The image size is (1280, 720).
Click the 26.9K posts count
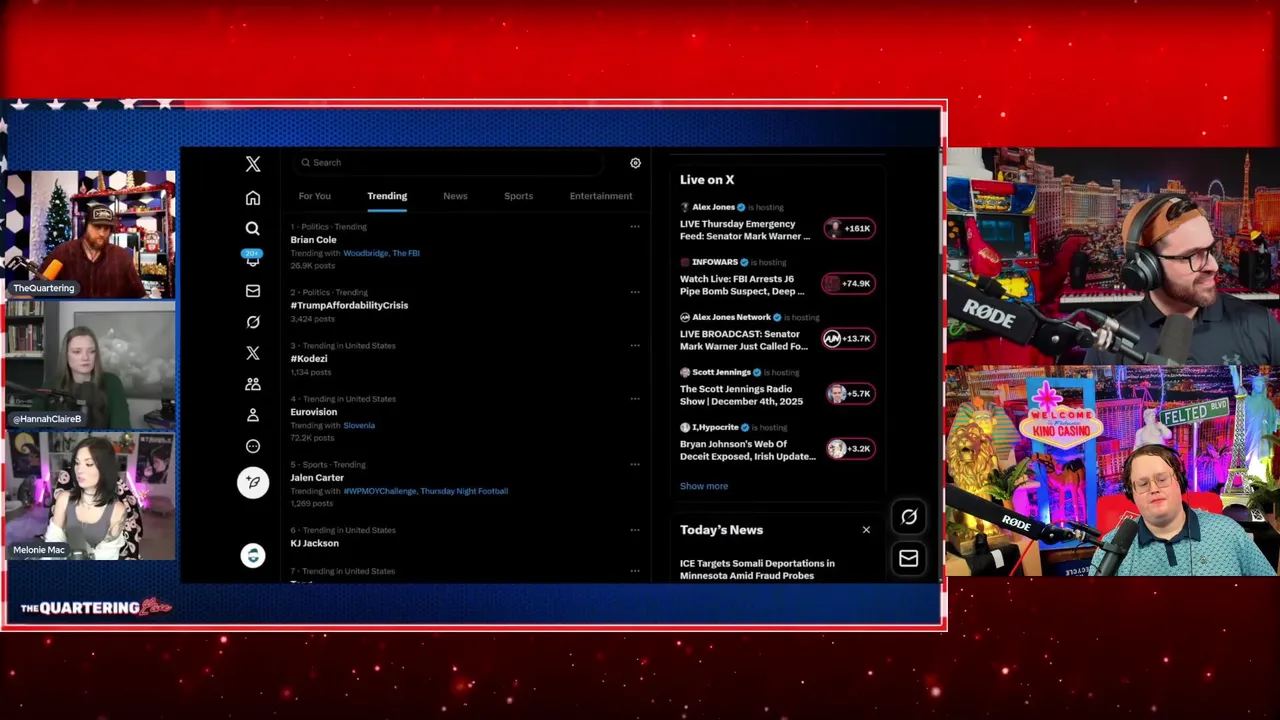[x=313, y=266]
